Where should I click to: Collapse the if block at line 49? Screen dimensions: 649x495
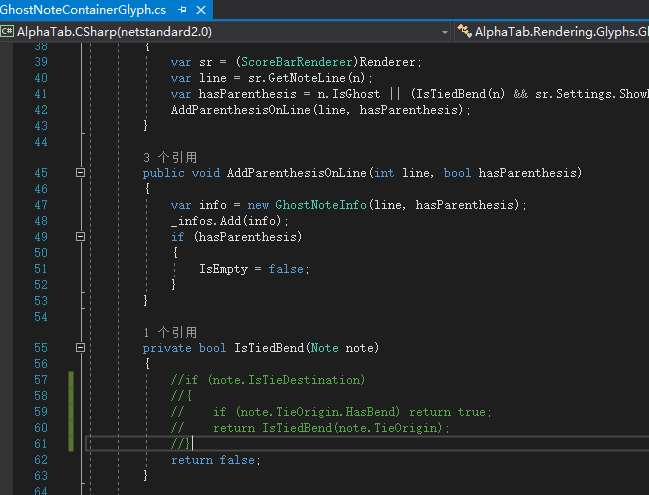pyautogui.click(x=81, y=237)
